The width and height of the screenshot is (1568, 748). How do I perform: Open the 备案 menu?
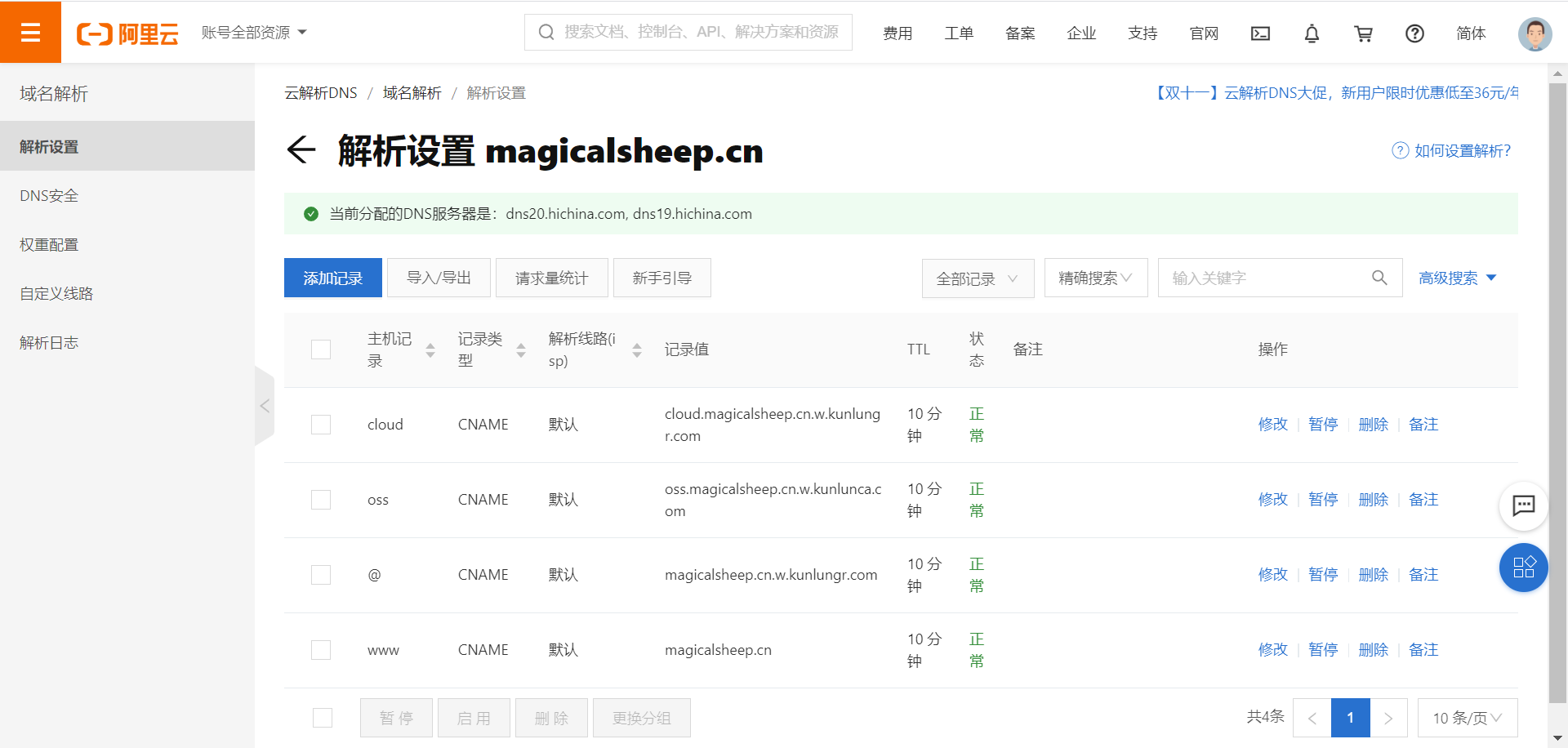point(1020,33)
